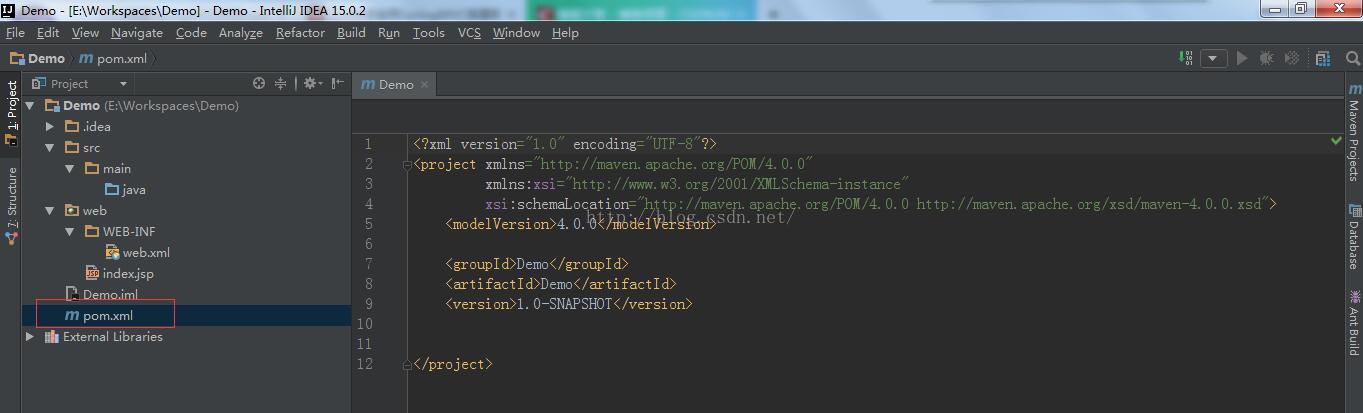
Task: Open the Ant Build side panel
Action: click(1353, 322)
